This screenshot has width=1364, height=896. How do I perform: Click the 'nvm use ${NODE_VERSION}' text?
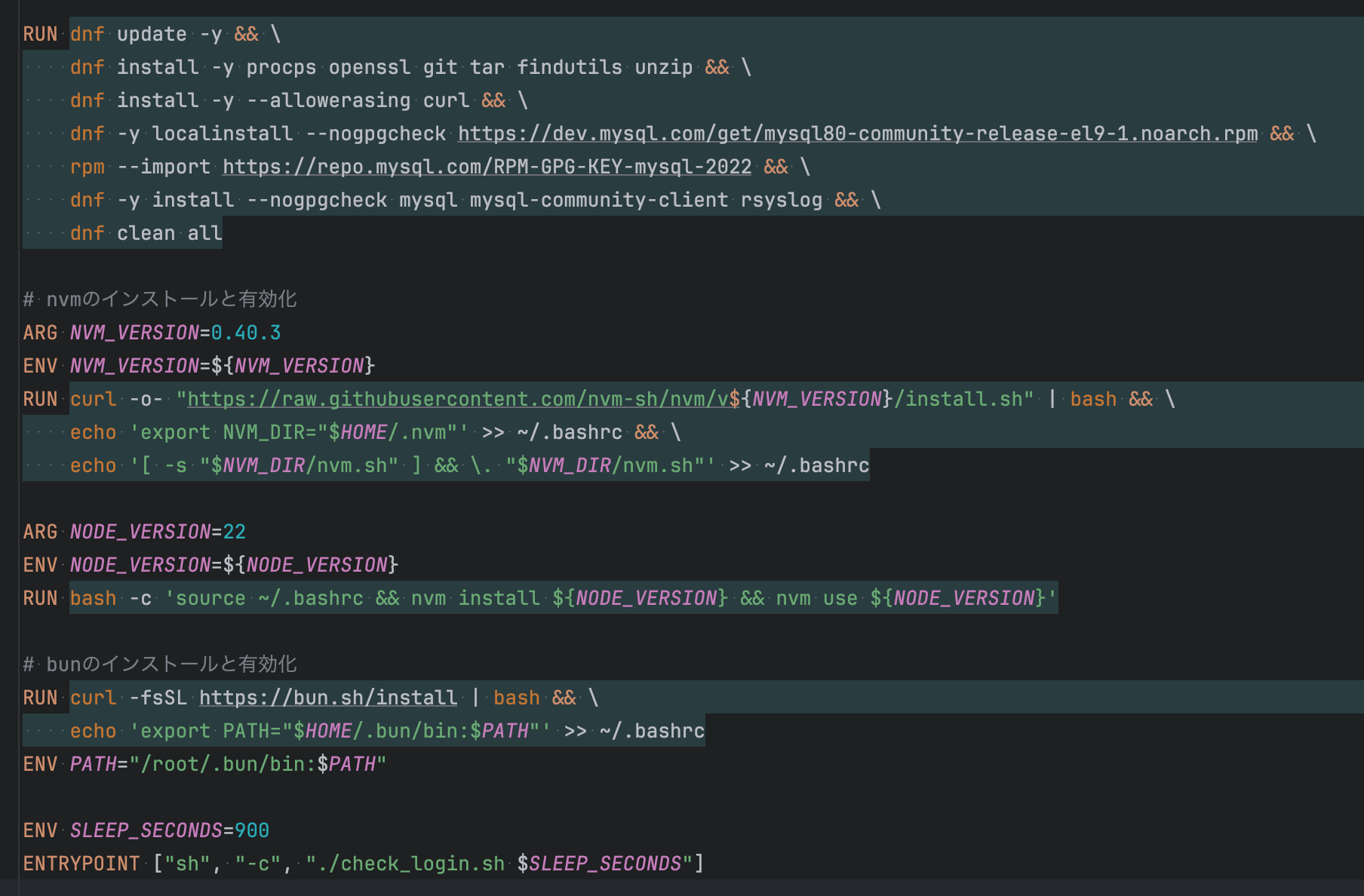pyautogui.click(x=911, y=598)
